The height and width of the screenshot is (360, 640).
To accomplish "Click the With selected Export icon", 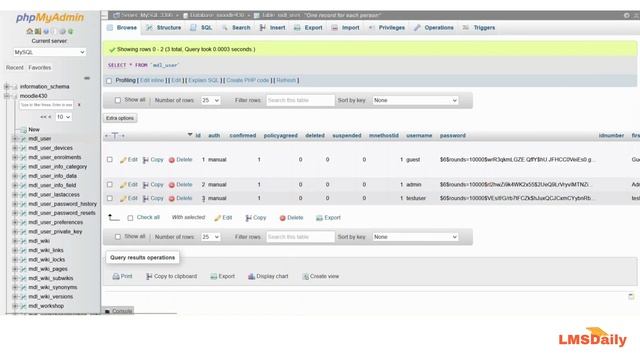I will 319,218.
